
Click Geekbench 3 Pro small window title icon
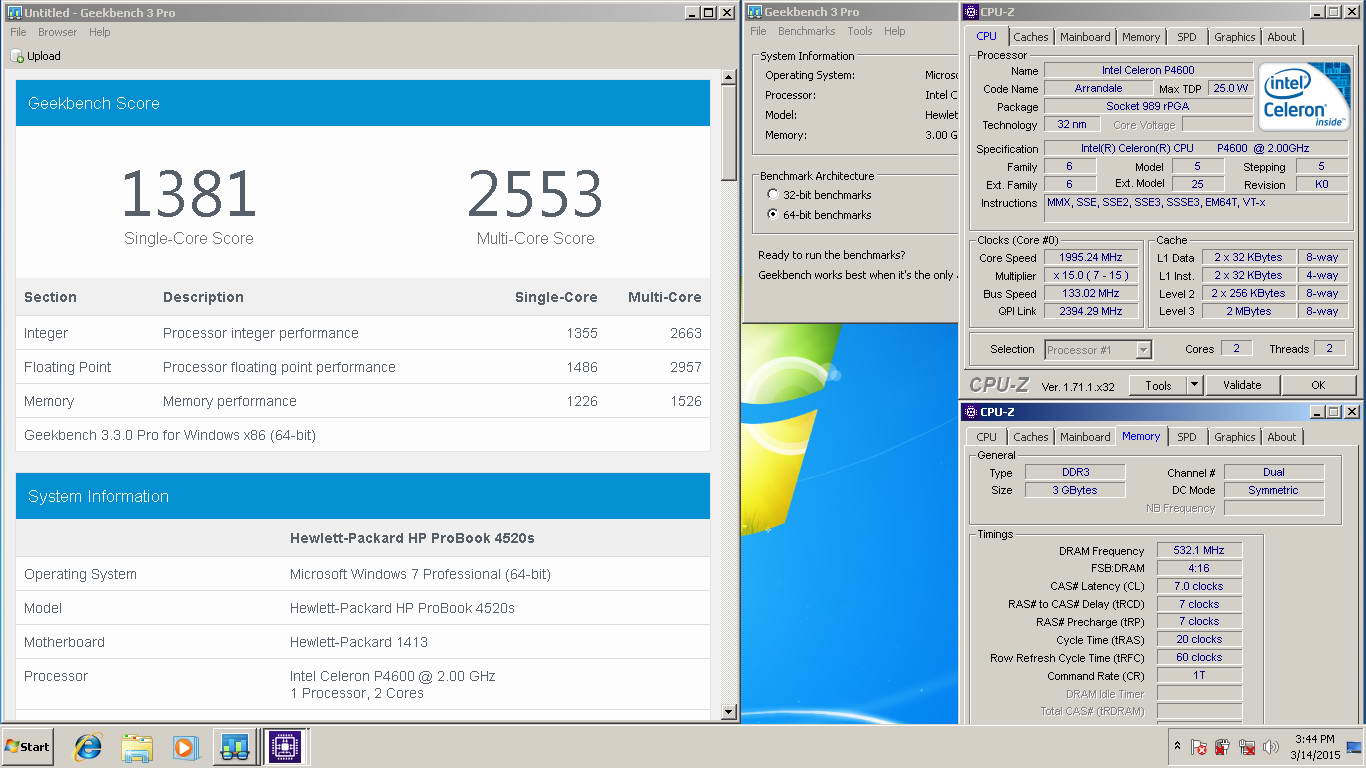(754, 12)
